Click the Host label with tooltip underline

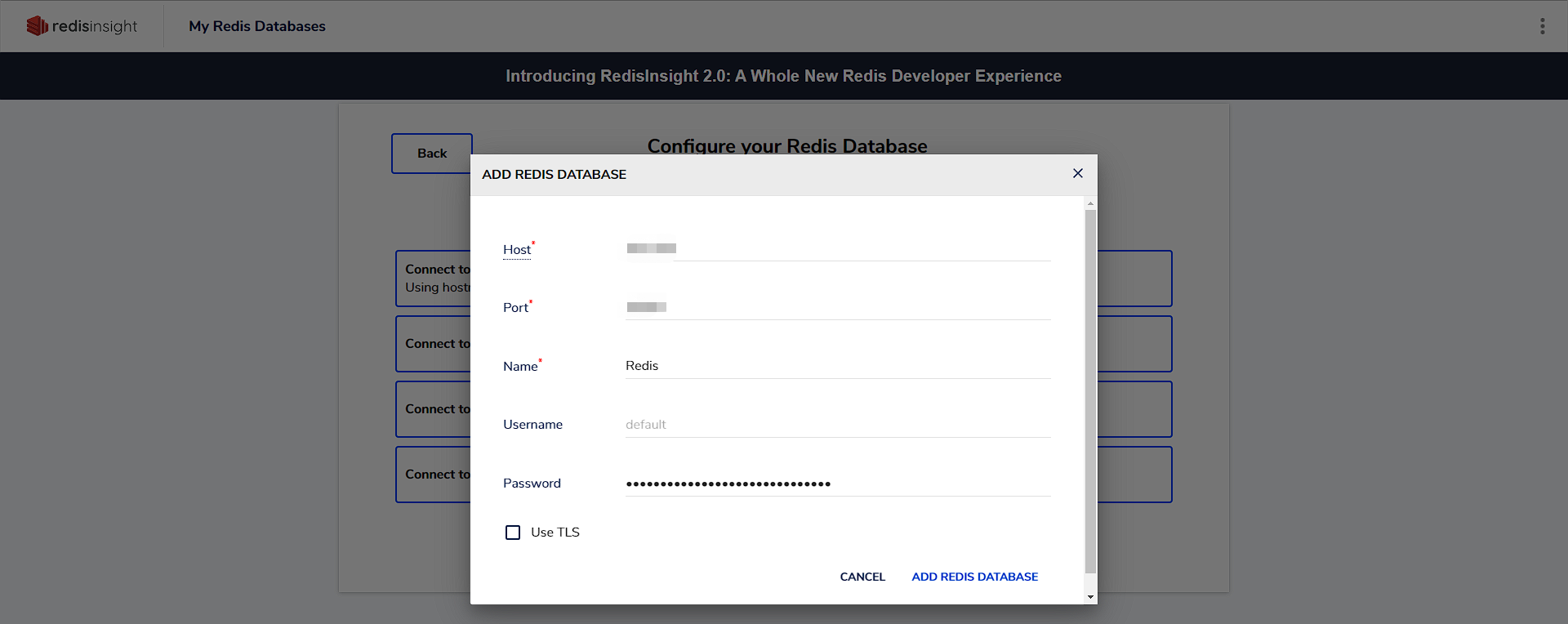(x=517, y=250)
